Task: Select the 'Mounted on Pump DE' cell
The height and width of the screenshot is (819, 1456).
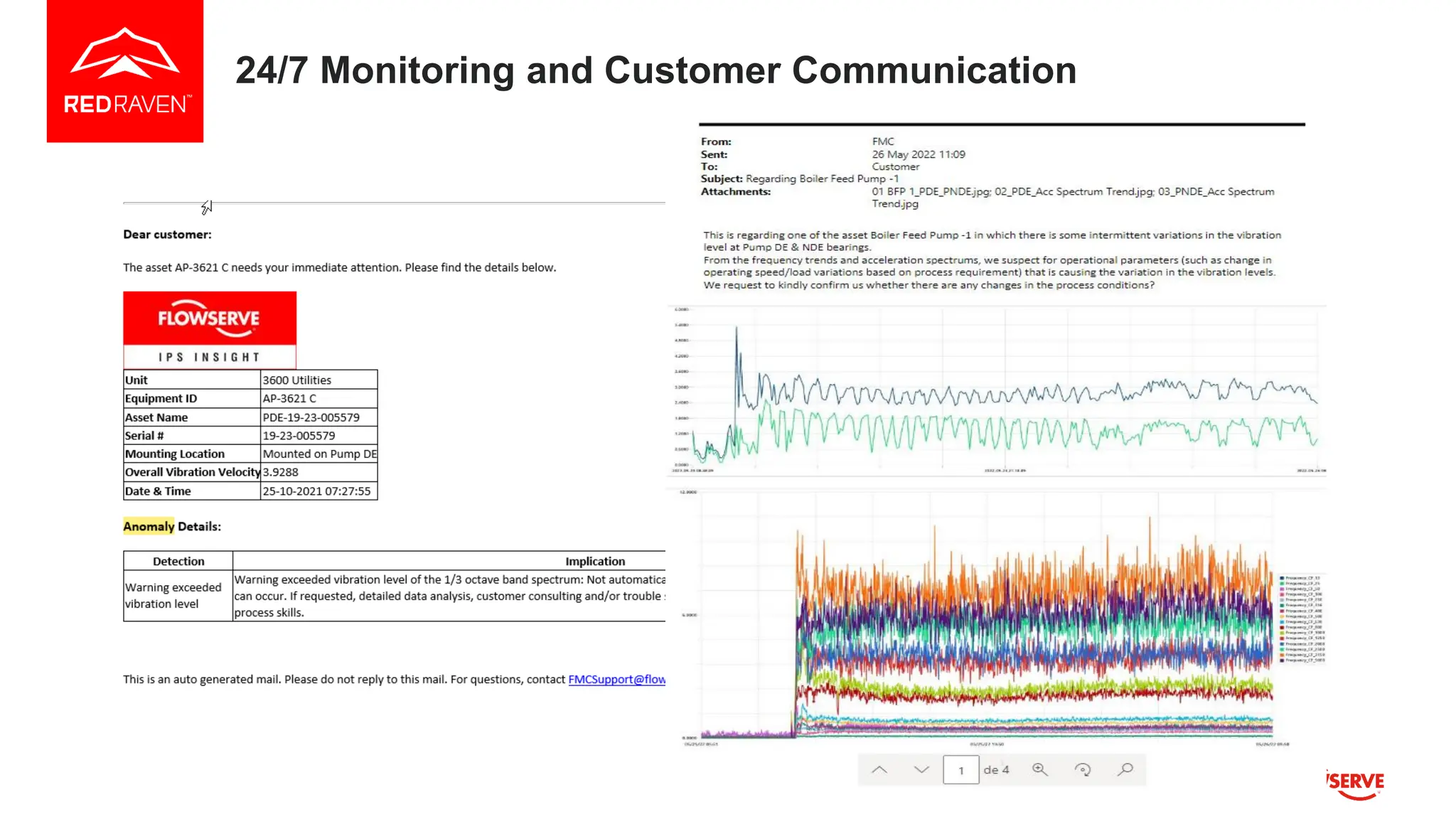Action: pos(318,454)
